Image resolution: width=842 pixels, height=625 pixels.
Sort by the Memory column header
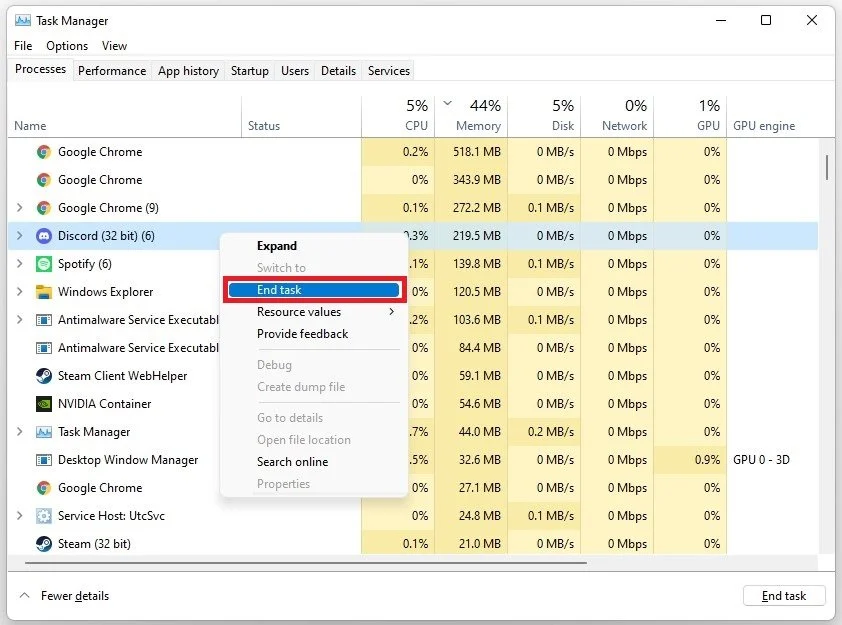click(x=471, y=116)
